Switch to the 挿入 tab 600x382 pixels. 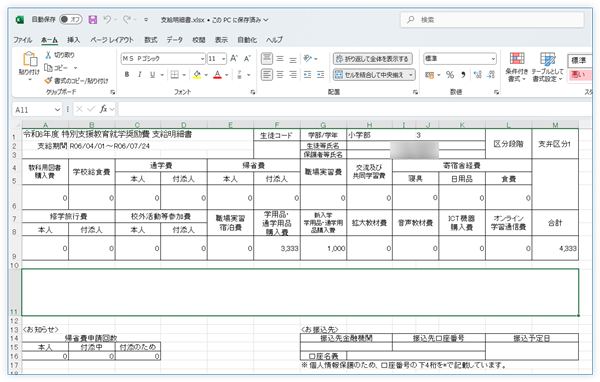point(73,40)
